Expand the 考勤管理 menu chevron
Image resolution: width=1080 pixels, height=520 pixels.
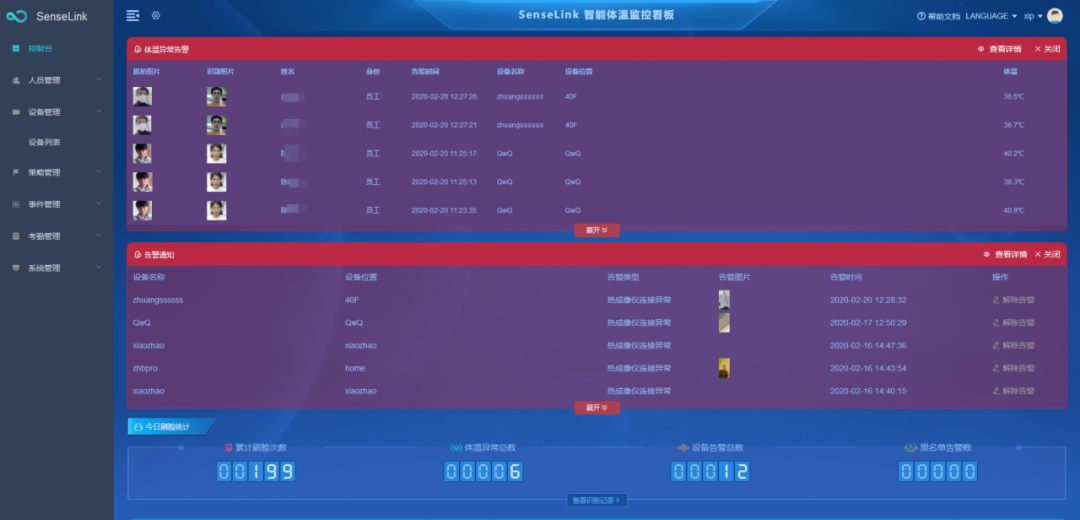pos(99,236)
